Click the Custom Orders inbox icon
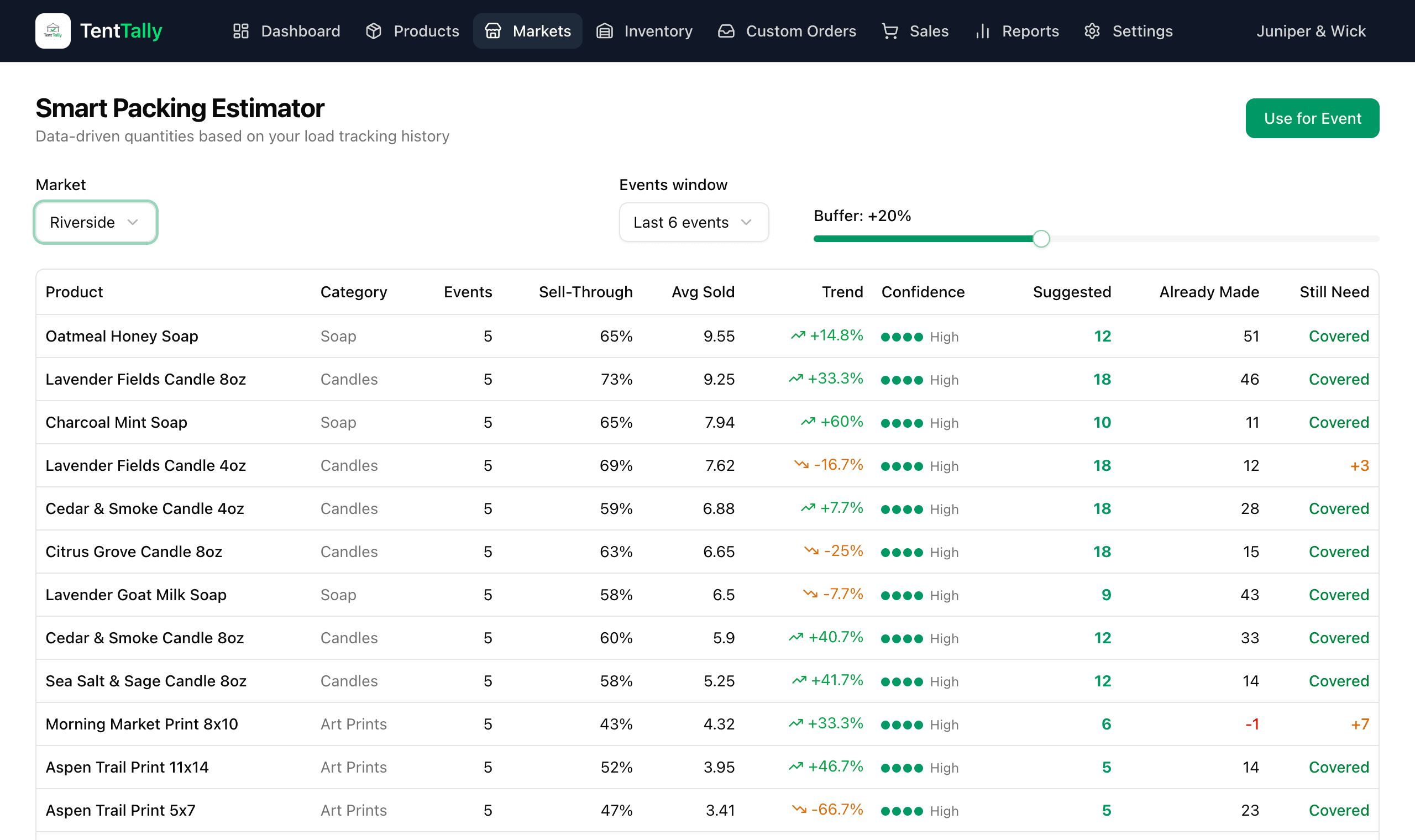1415x840 pixels. [726, 31]
